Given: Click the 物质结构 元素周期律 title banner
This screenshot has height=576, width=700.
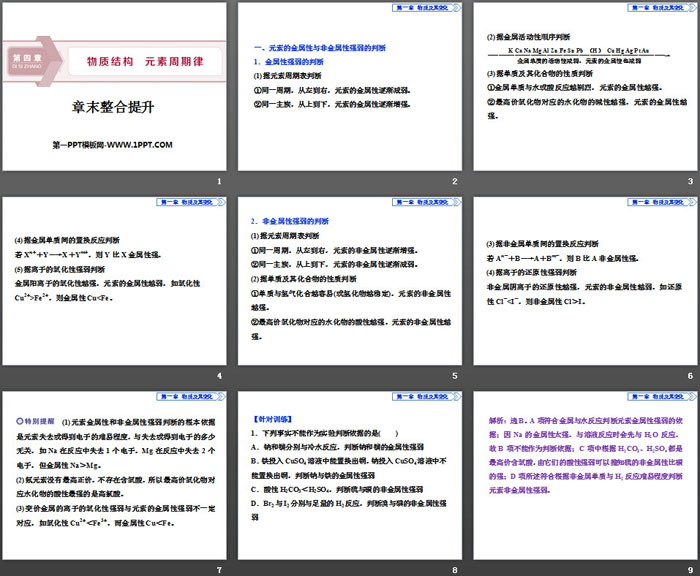Looking at the screenshot, I should point(145,62).
